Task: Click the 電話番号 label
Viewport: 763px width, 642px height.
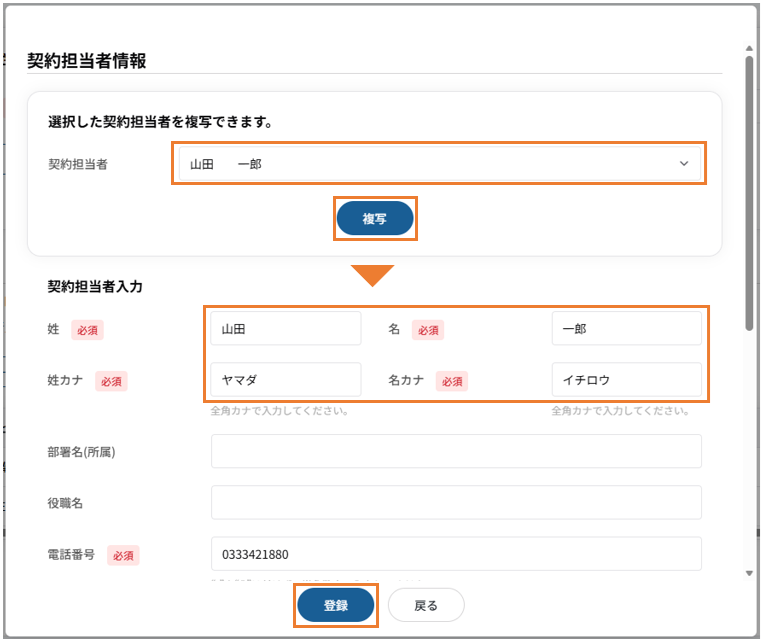Action: pos(71,554)
